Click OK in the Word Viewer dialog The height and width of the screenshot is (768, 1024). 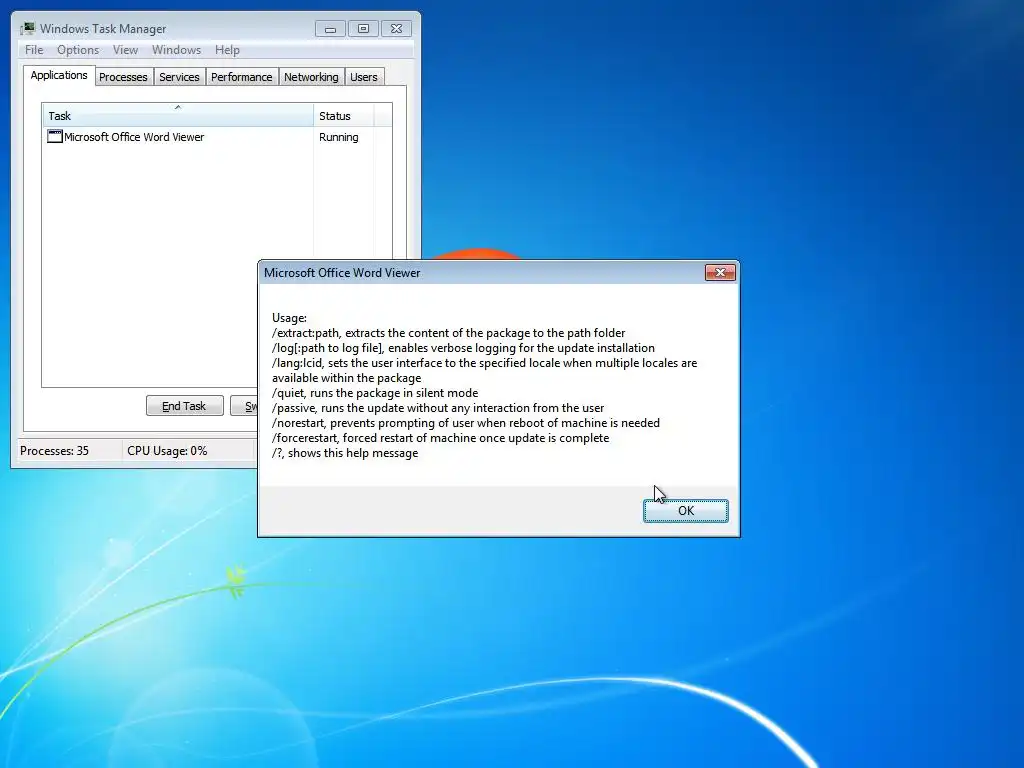[685, 511]
